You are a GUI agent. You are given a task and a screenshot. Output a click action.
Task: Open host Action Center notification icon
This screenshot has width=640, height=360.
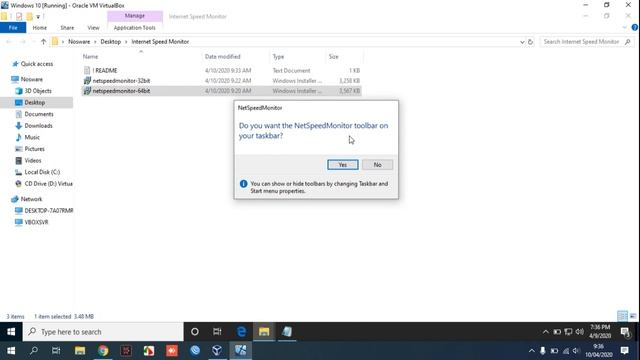[625, 350]
